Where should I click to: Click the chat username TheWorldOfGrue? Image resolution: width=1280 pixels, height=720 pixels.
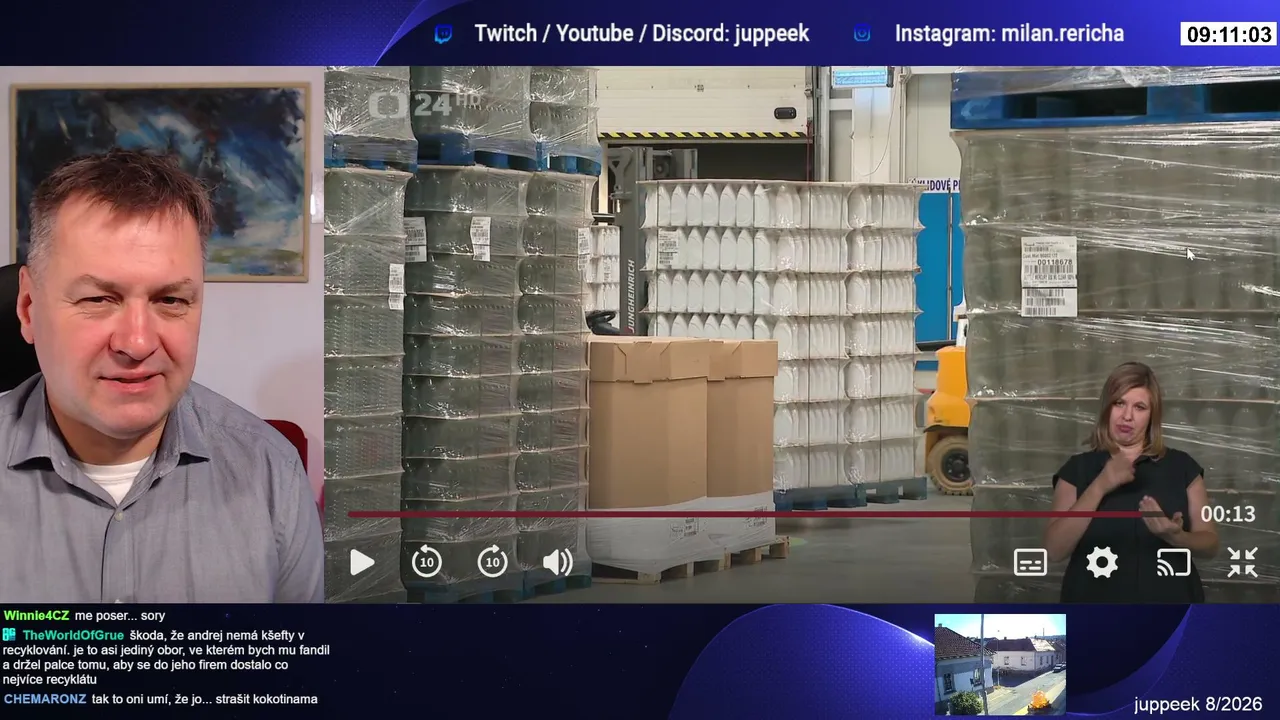point(73,636)
